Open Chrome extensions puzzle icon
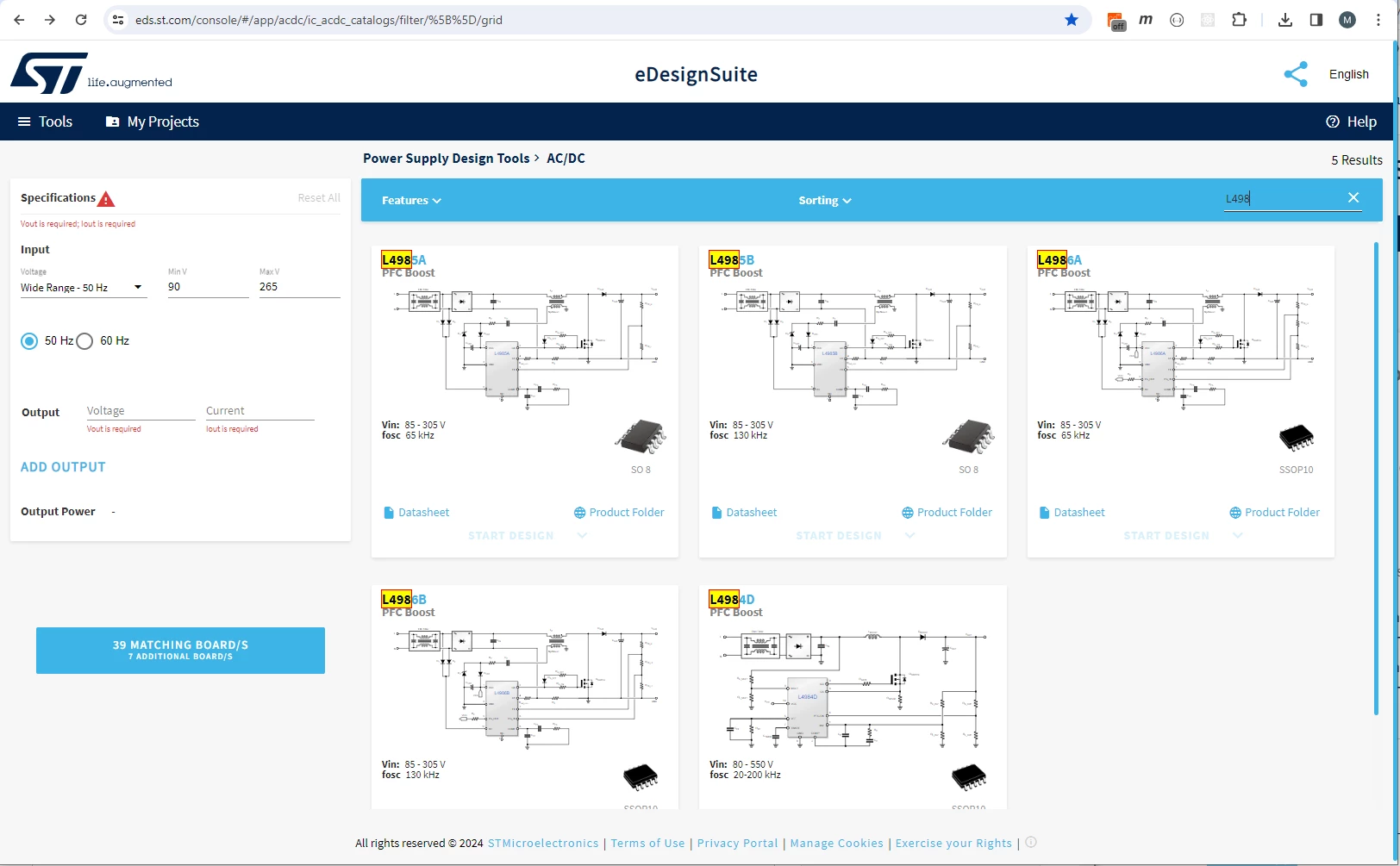 pyautogui.click(x=1239, y=20)
